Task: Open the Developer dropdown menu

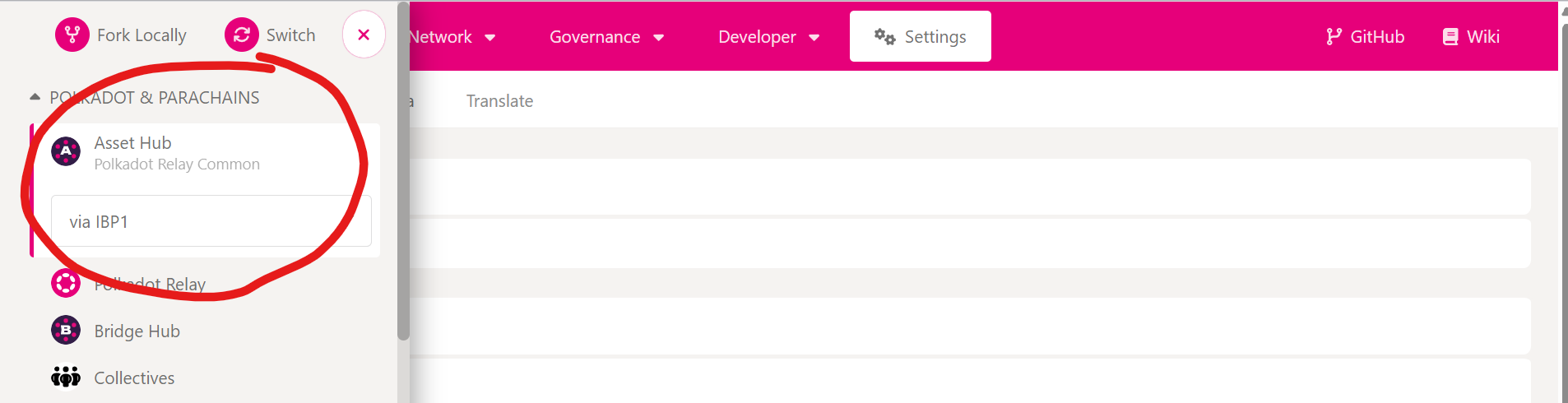Action: point(768,37)
